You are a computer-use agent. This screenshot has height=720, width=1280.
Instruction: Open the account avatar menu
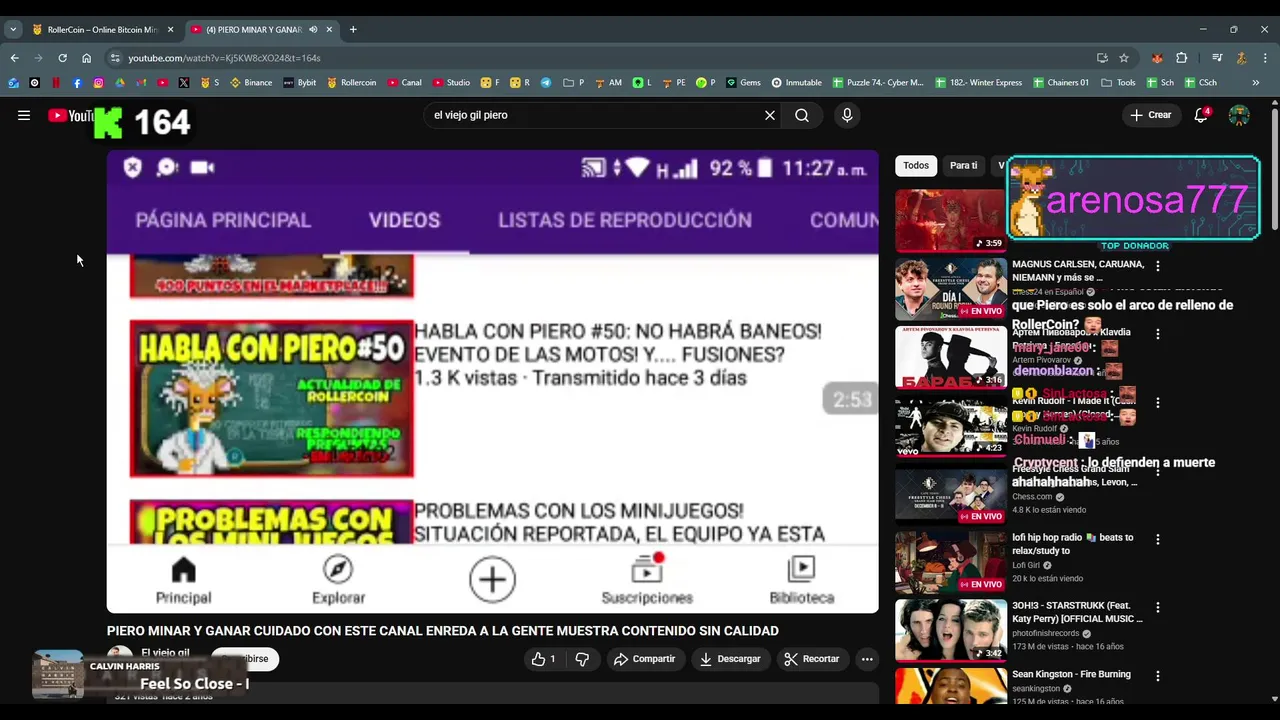coord(1239,115)
